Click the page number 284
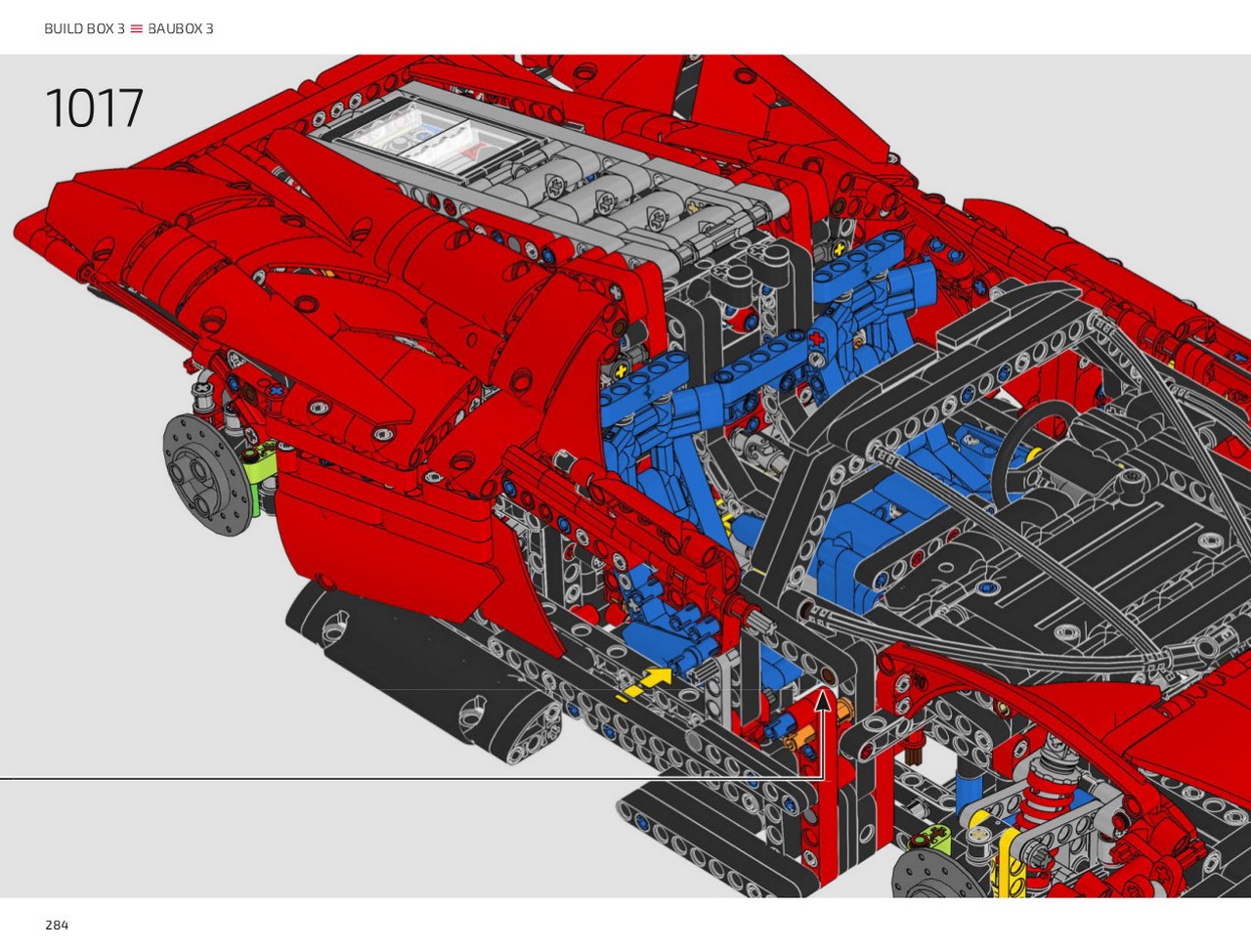This screenshot has width=1251, height=952. click(x=57, y=925)
